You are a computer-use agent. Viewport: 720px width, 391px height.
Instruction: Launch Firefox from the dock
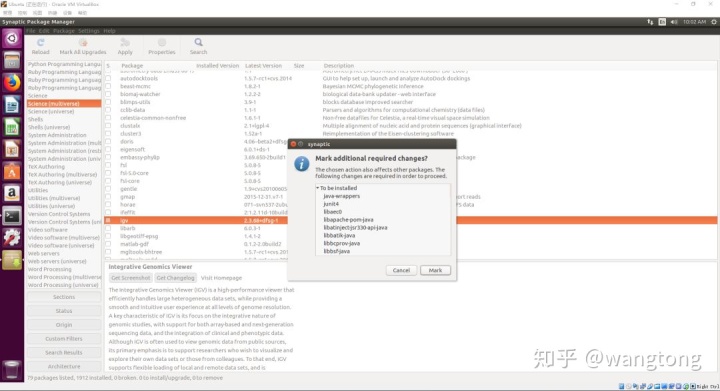point(12,83)
